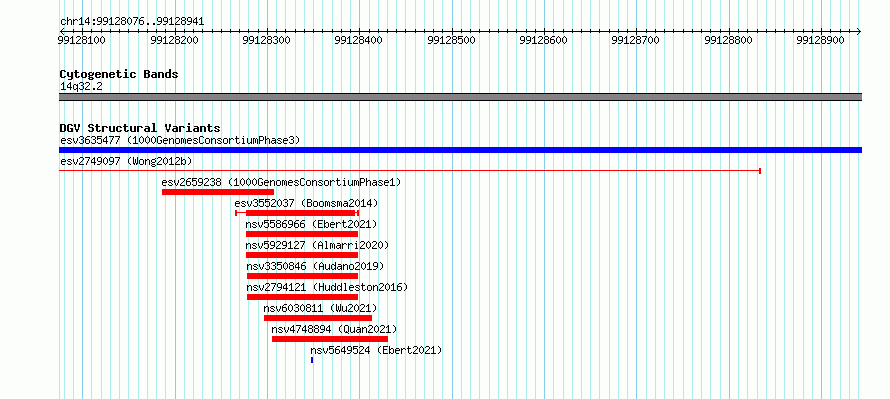Click the Cytogenetic Bands track title
890x399 pixels.
click(119, 74)
